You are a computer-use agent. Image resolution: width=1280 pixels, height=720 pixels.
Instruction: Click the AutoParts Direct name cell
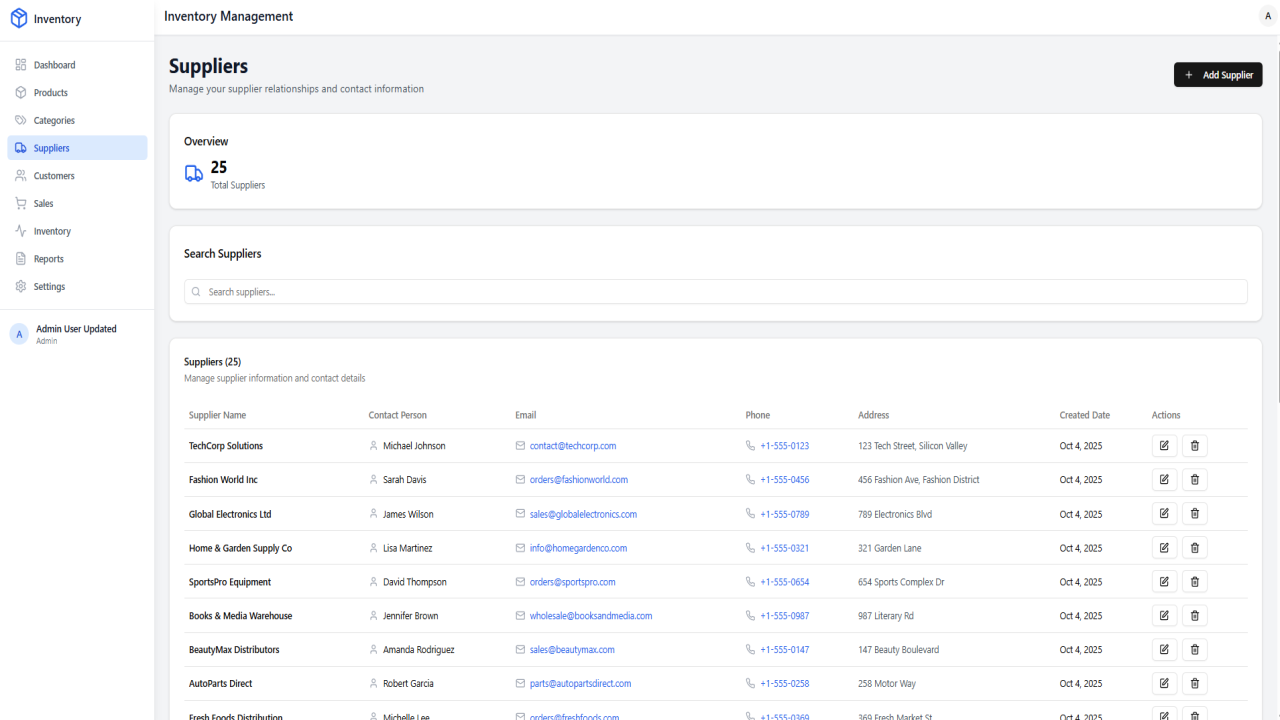pos(221,684)
